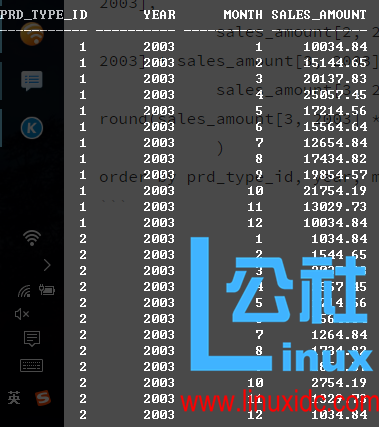Screen dimensions: 379x427
Task: Open Sogou input method S icon
Action: 43,398
